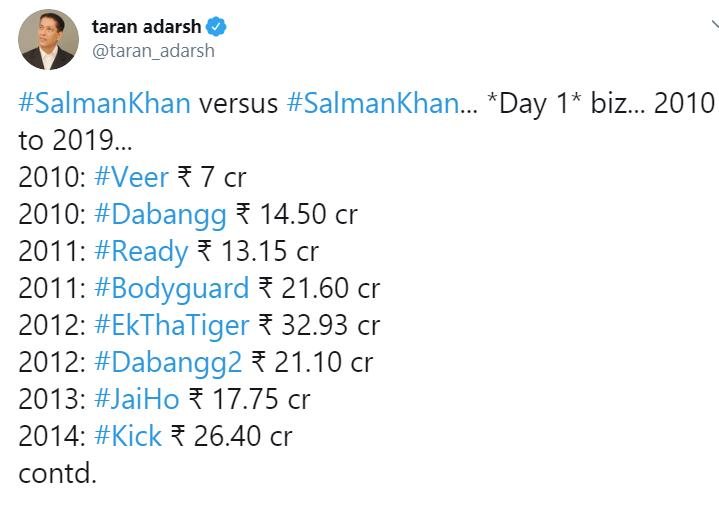Click the 'contd.' text at tweet end
Screen dimensions: 719x512
click(57, 472)
